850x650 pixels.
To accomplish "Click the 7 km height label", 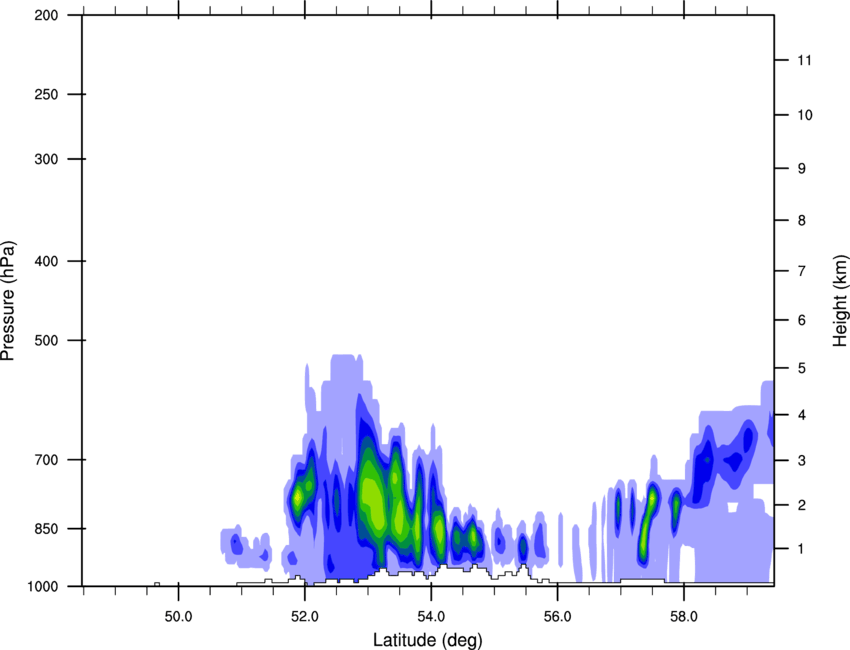I will tap(802, 271).
